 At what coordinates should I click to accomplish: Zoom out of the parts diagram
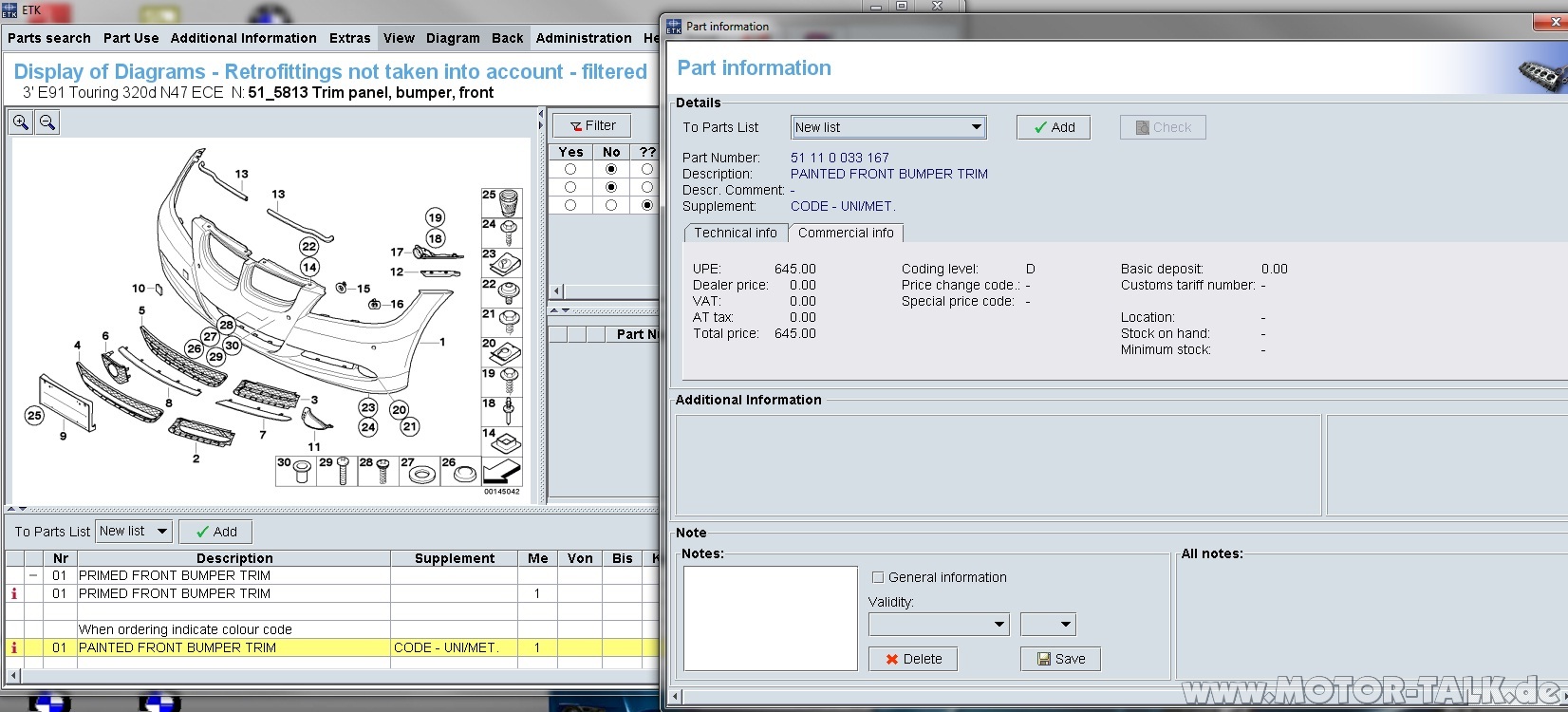tap(47, 122)
